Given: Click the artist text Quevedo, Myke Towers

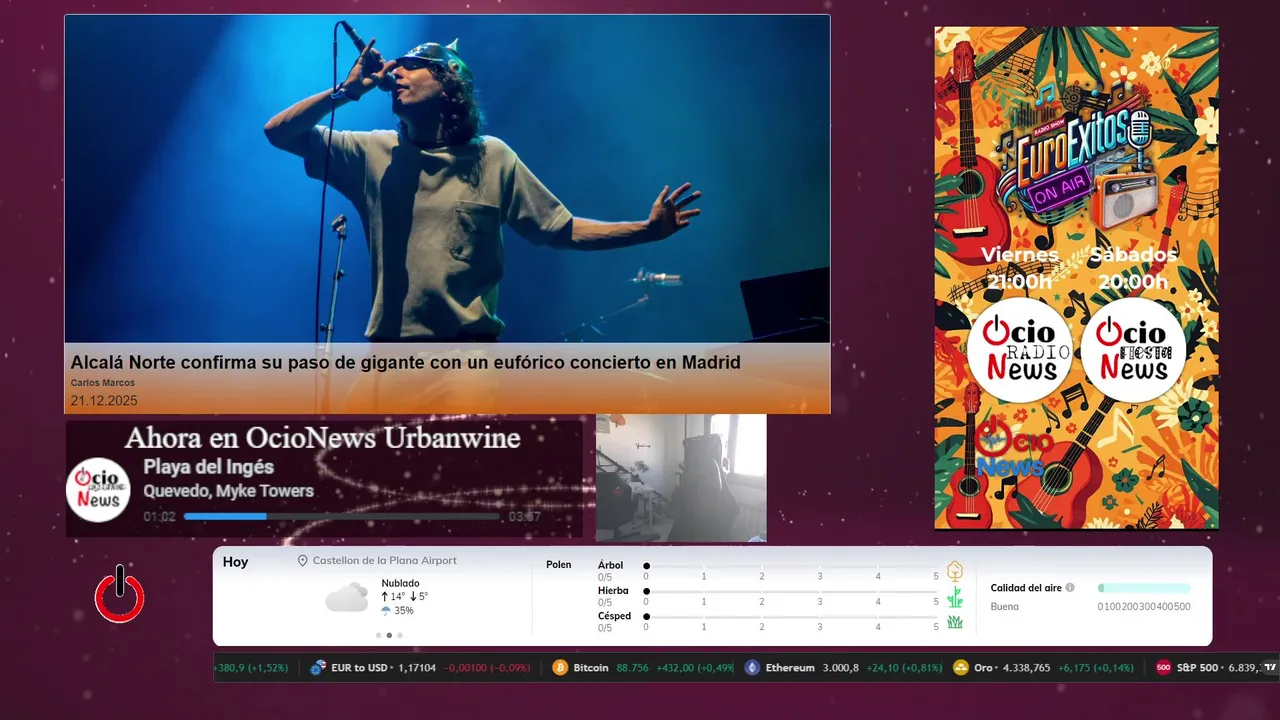Looking at the screenshot, I should pyautogui.click(x=228, y=491).
